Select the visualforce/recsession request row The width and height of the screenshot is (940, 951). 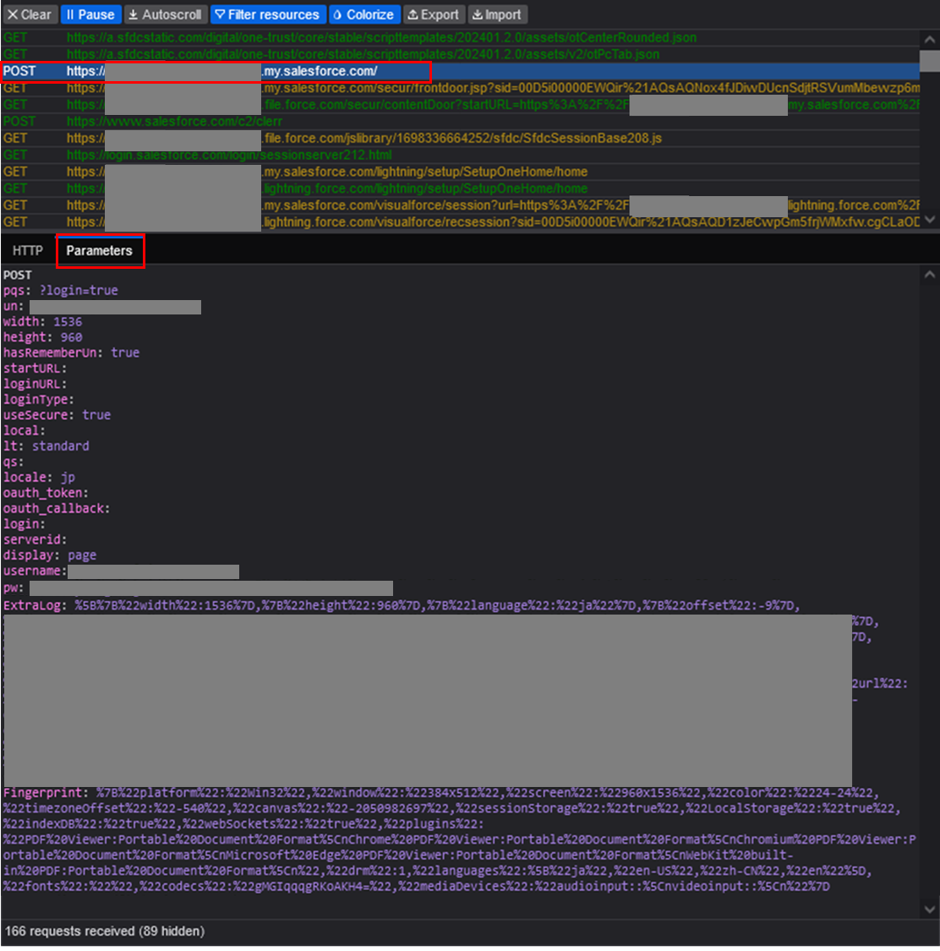point(461,222)
